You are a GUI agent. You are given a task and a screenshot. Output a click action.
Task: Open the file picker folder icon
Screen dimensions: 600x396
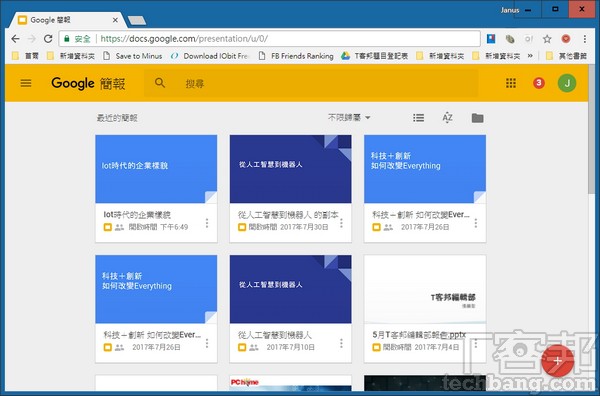(x=477, y=118)
